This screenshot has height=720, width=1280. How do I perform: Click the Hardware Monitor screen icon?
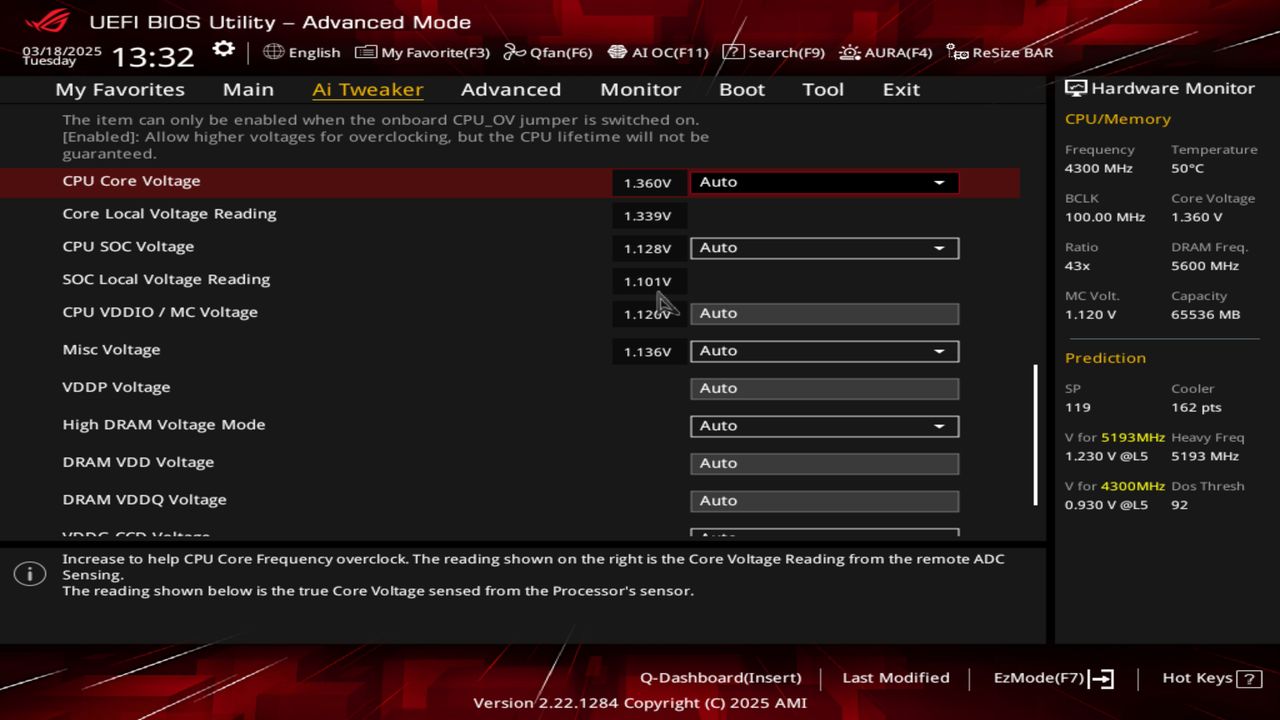point(1075,88)
